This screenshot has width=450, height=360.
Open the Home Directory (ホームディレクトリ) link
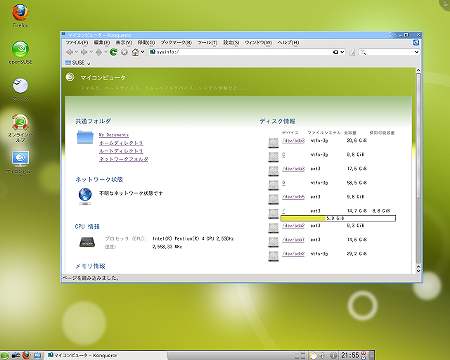pos(121,143)
